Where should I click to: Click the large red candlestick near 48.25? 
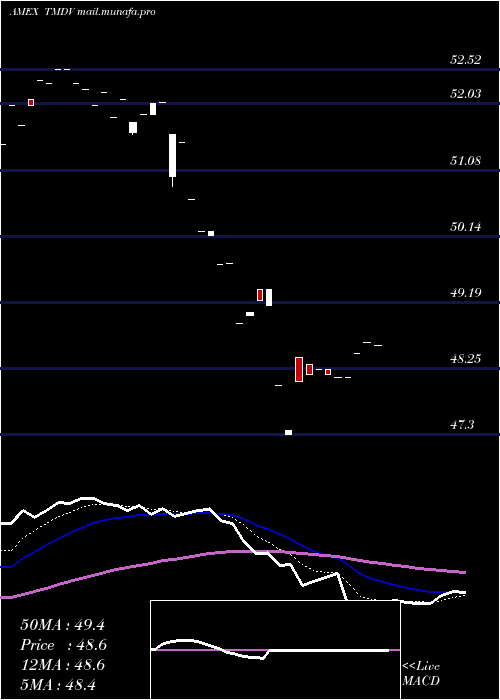[299, 369]
